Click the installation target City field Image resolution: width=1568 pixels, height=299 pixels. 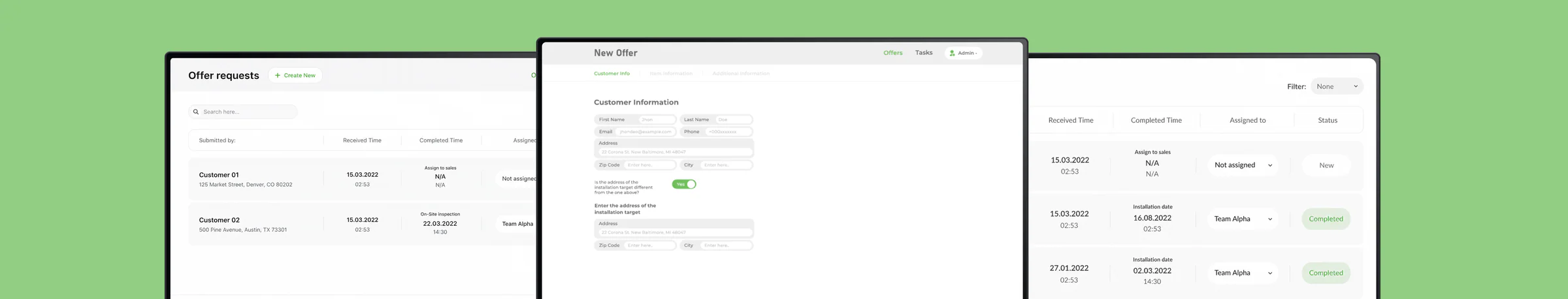726,245
